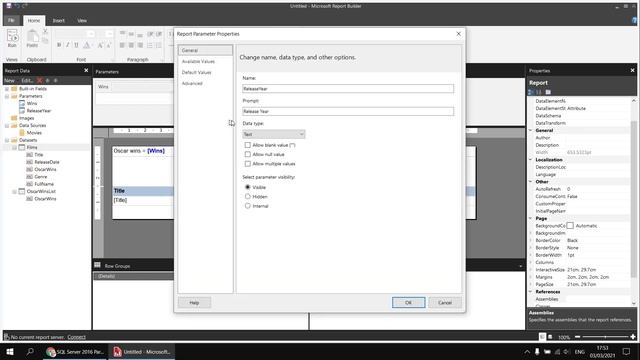The width and height of the screenshot is (640, 360).
Task: Collapse the Parameters tree node
Action: (7, 96)
